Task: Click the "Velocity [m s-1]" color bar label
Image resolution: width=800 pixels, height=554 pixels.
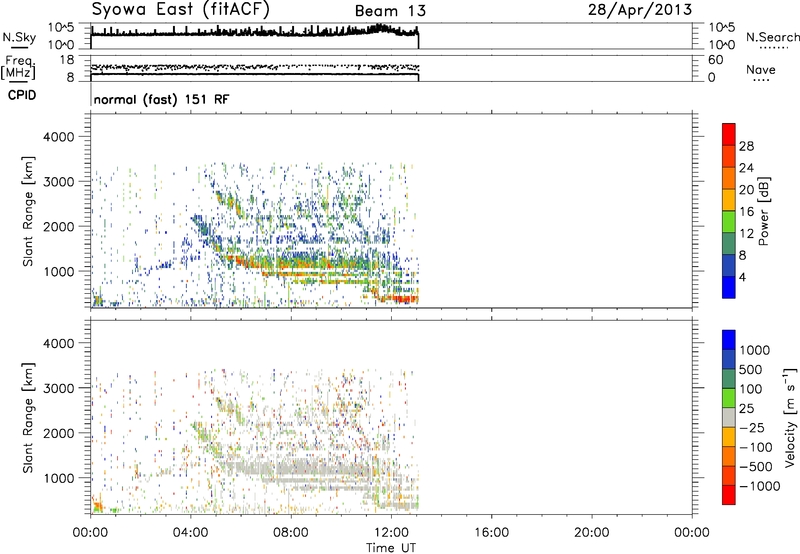Action: [790, 417]
